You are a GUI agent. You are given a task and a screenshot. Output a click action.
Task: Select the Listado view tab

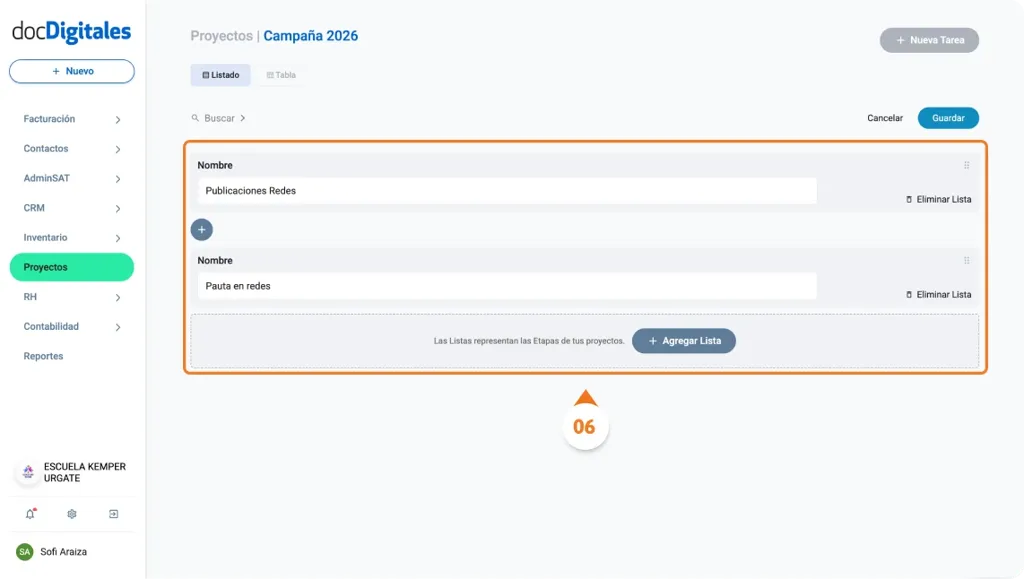point(220,74)
